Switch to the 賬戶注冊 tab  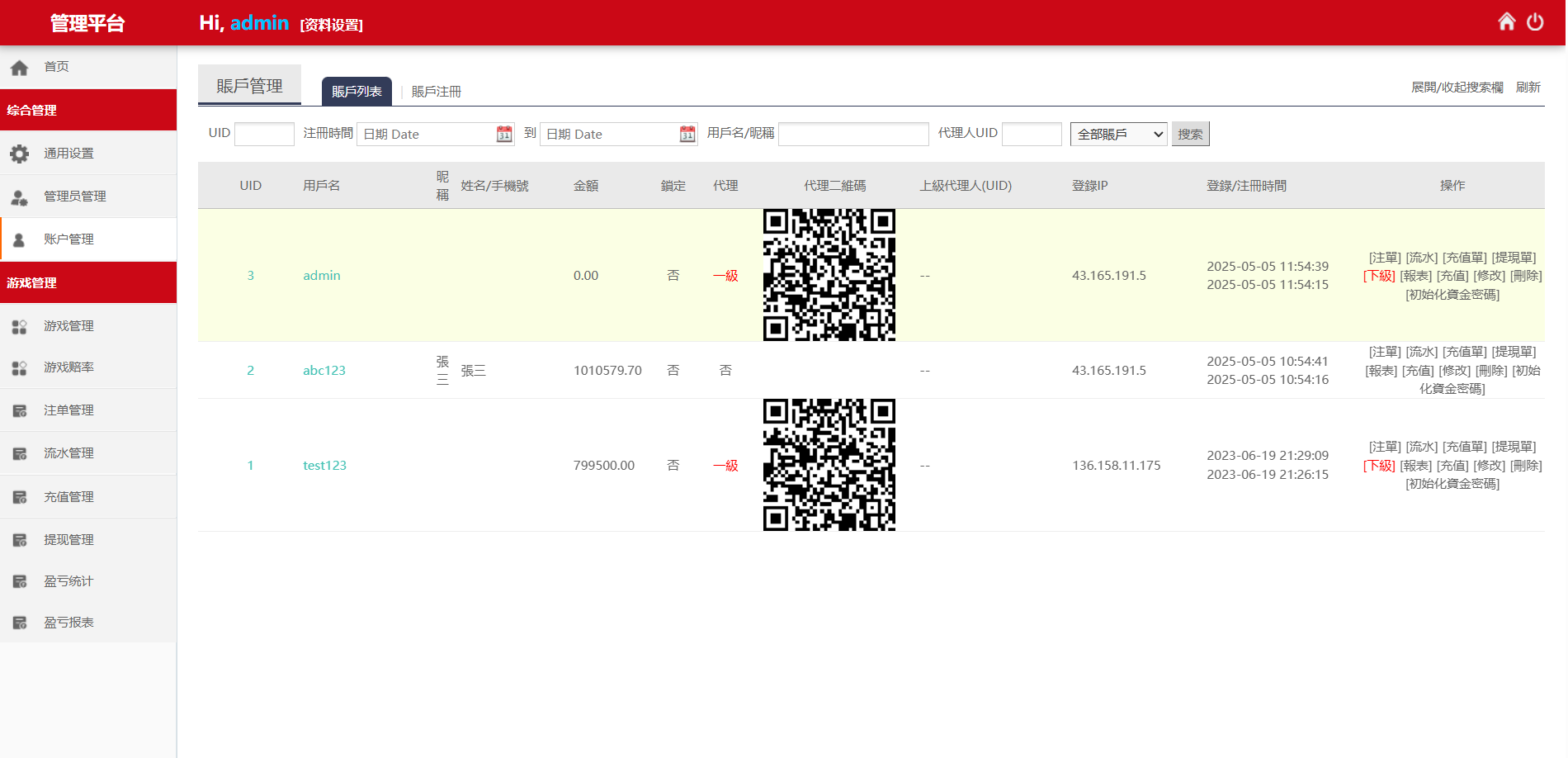pos(437,92)
